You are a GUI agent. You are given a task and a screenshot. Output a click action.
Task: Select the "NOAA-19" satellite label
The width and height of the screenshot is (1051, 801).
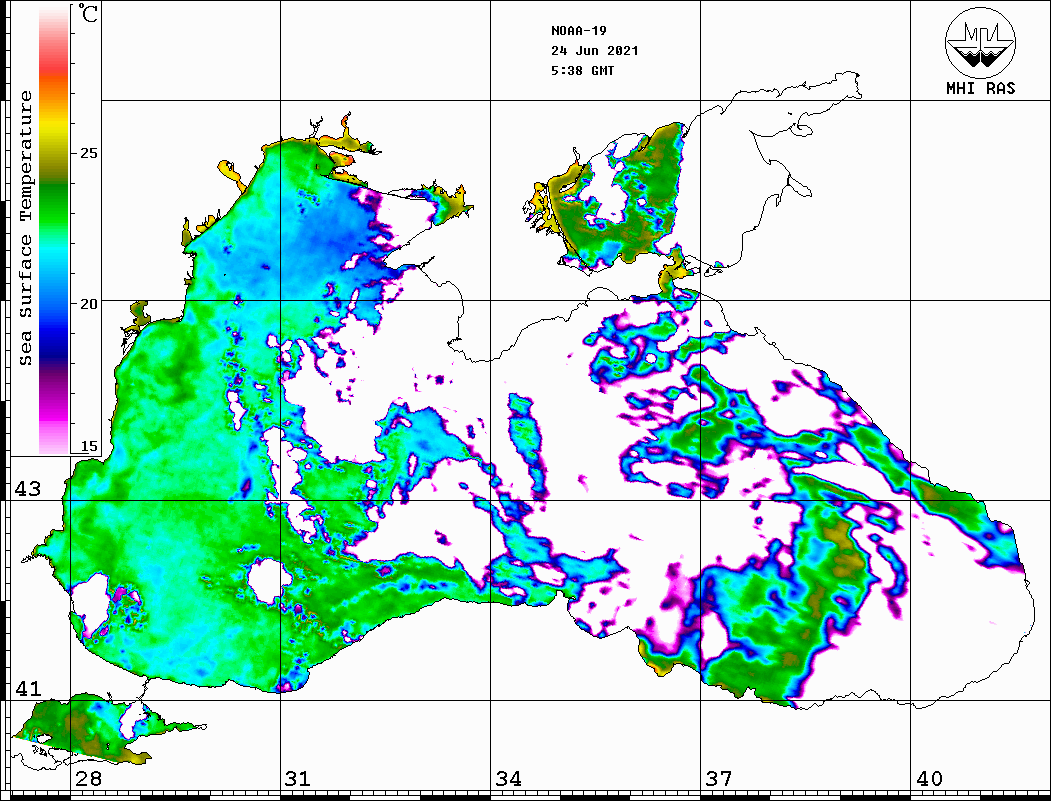pyautogui.click(x=579, y=31)
